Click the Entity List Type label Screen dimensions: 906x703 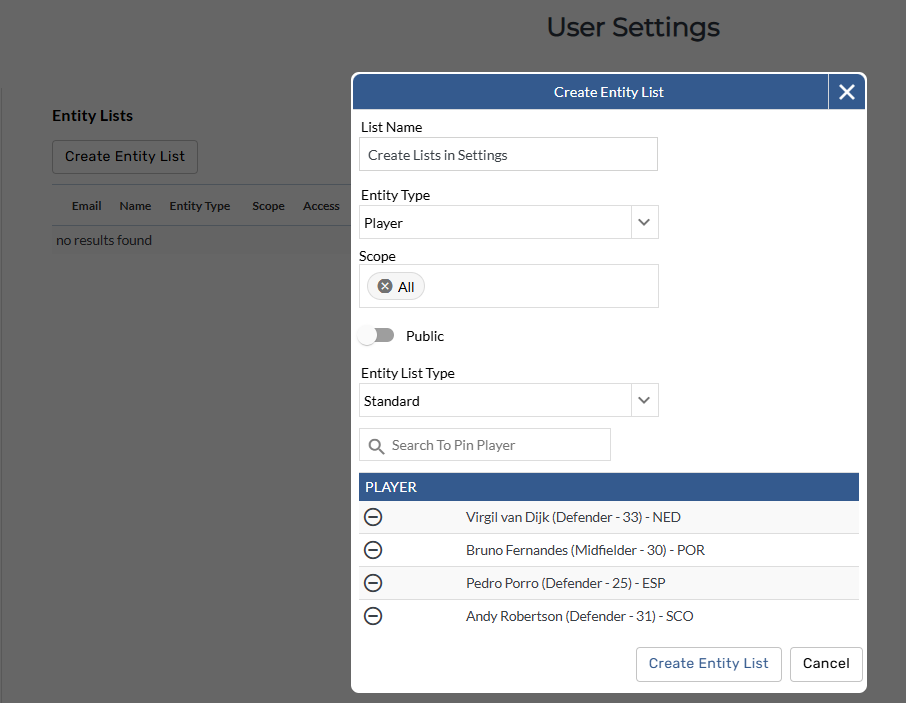(x=407, y=373)
